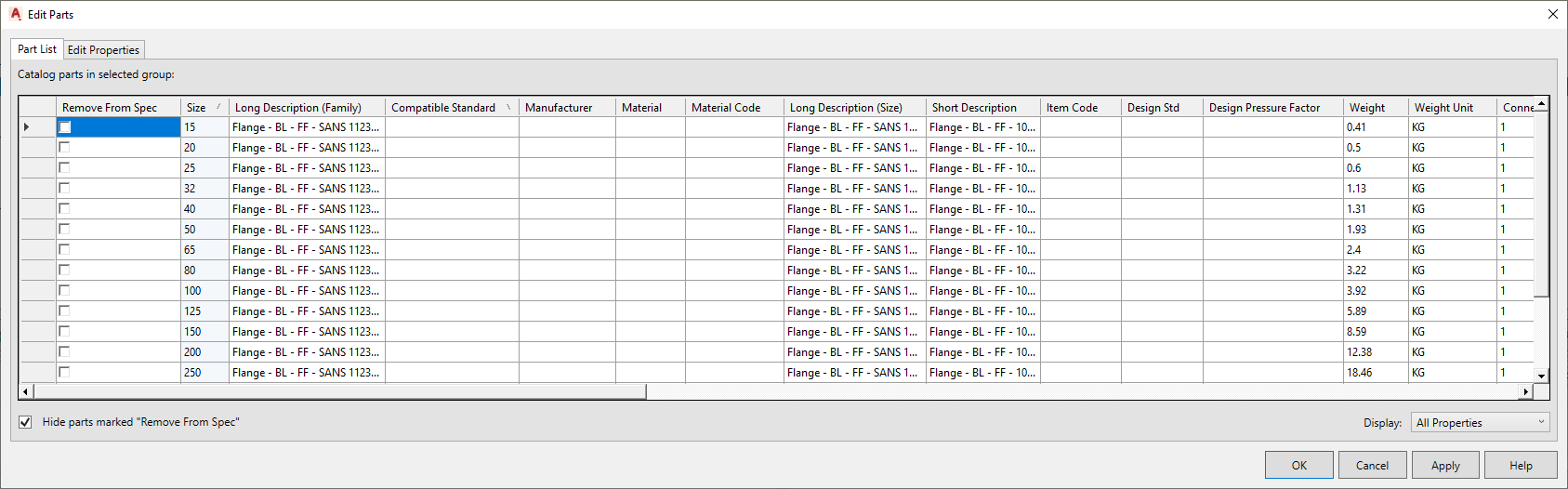Click the empty Manufacturer cell for size 15
This screenshot has height=489, width=1568.
click(567, 127)
